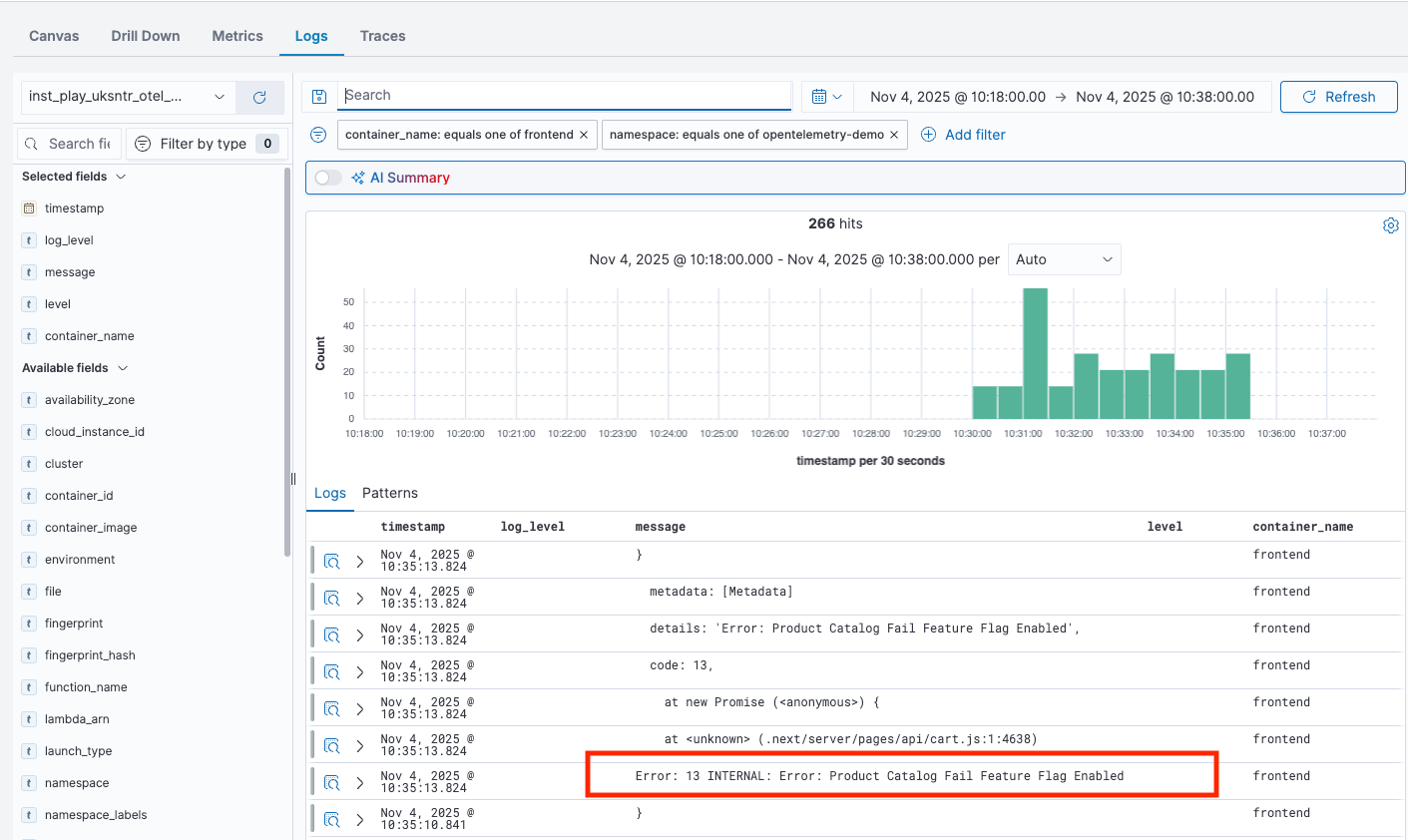
Task: Open the calendar date picker icon
Action: [826, 97]
